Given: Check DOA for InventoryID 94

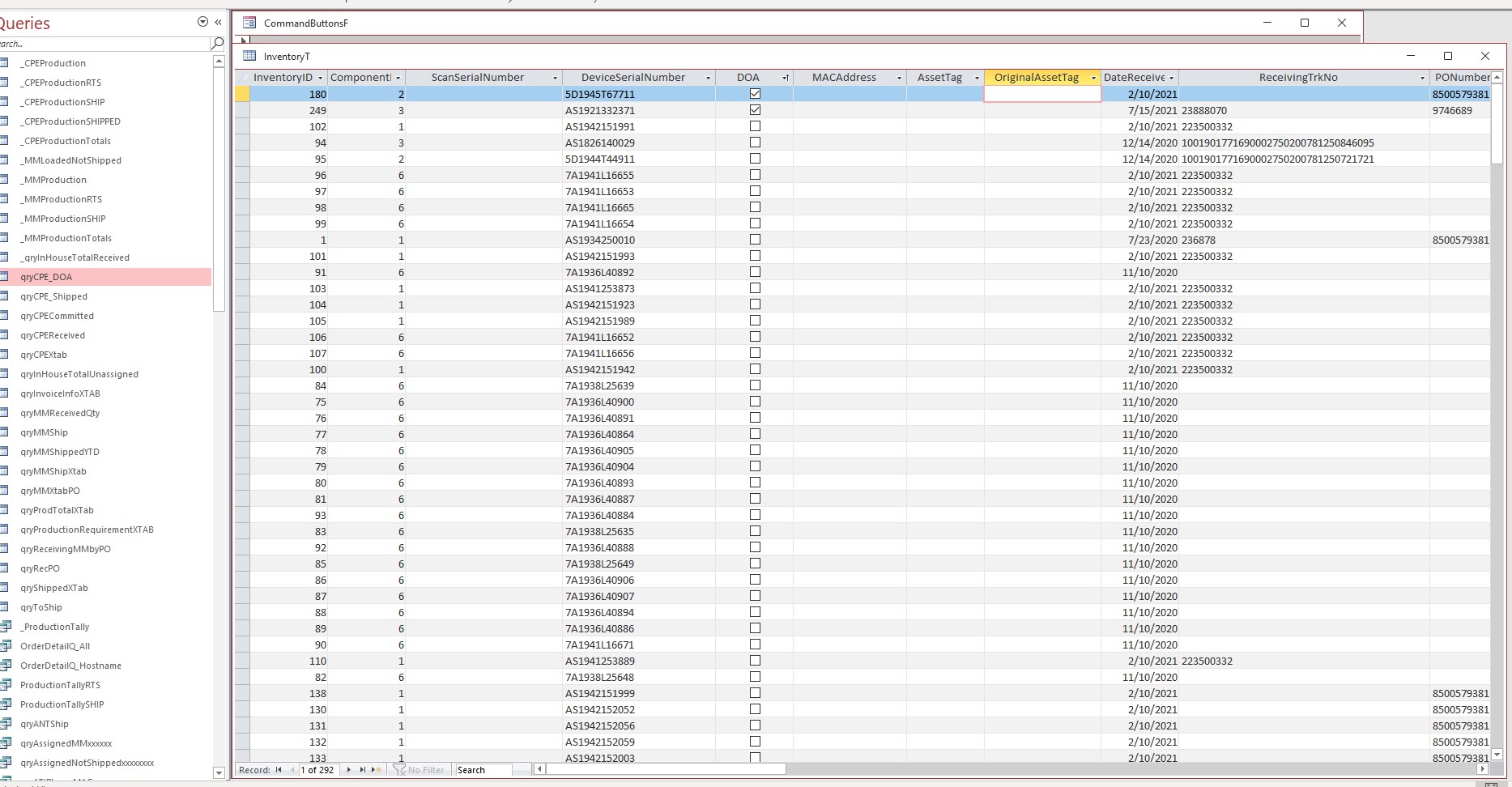Looking at the screenshot, I should (x=755, y=143).
